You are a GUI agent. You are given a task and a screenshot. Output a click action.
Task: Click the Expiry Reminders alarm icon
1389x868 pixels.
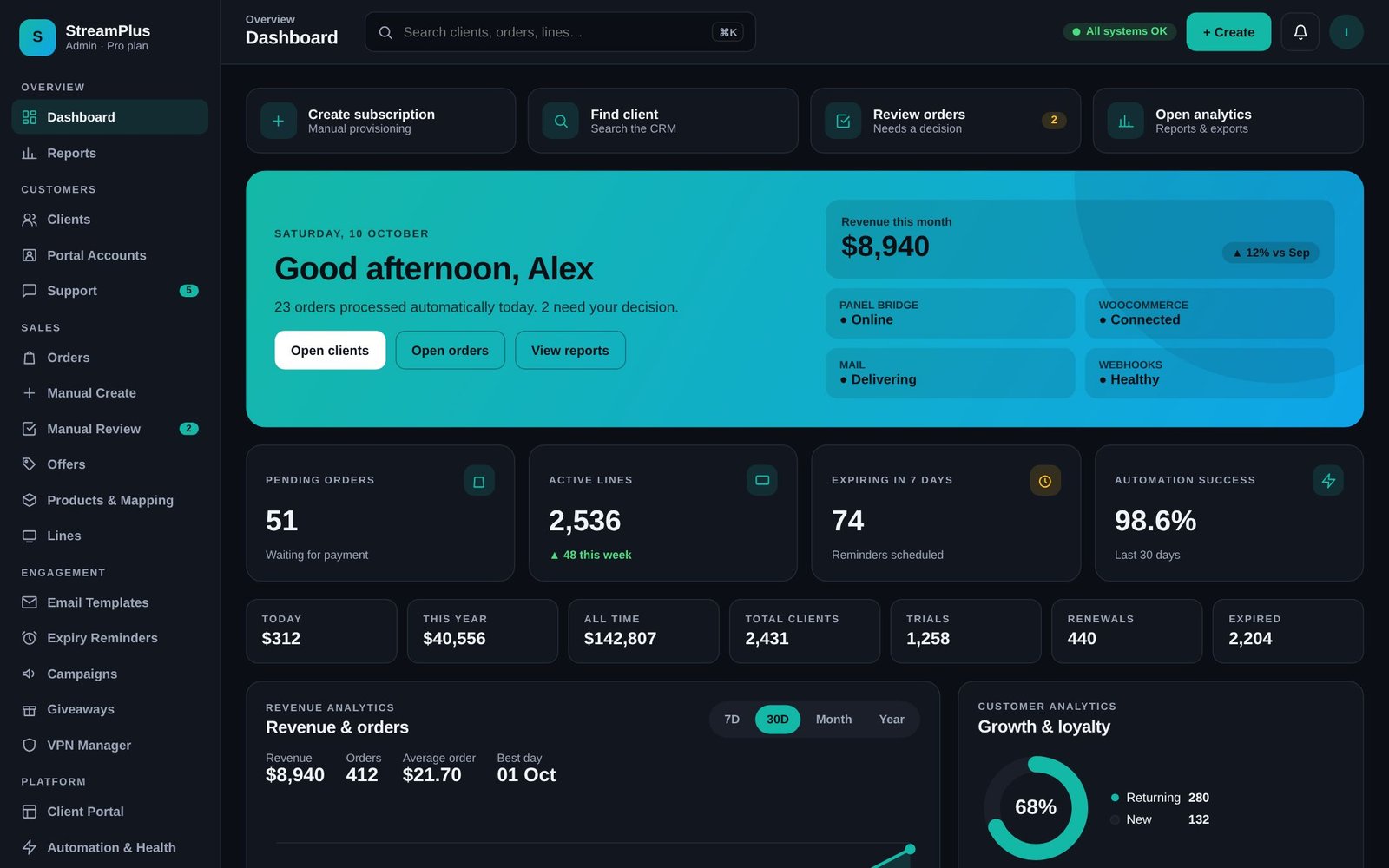pos(30,638)
